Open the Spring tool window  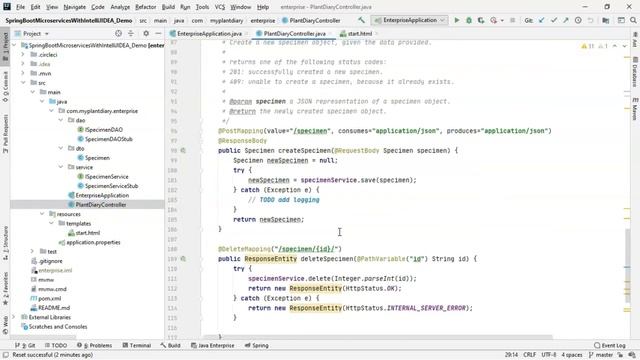click(x=257, y=345)
